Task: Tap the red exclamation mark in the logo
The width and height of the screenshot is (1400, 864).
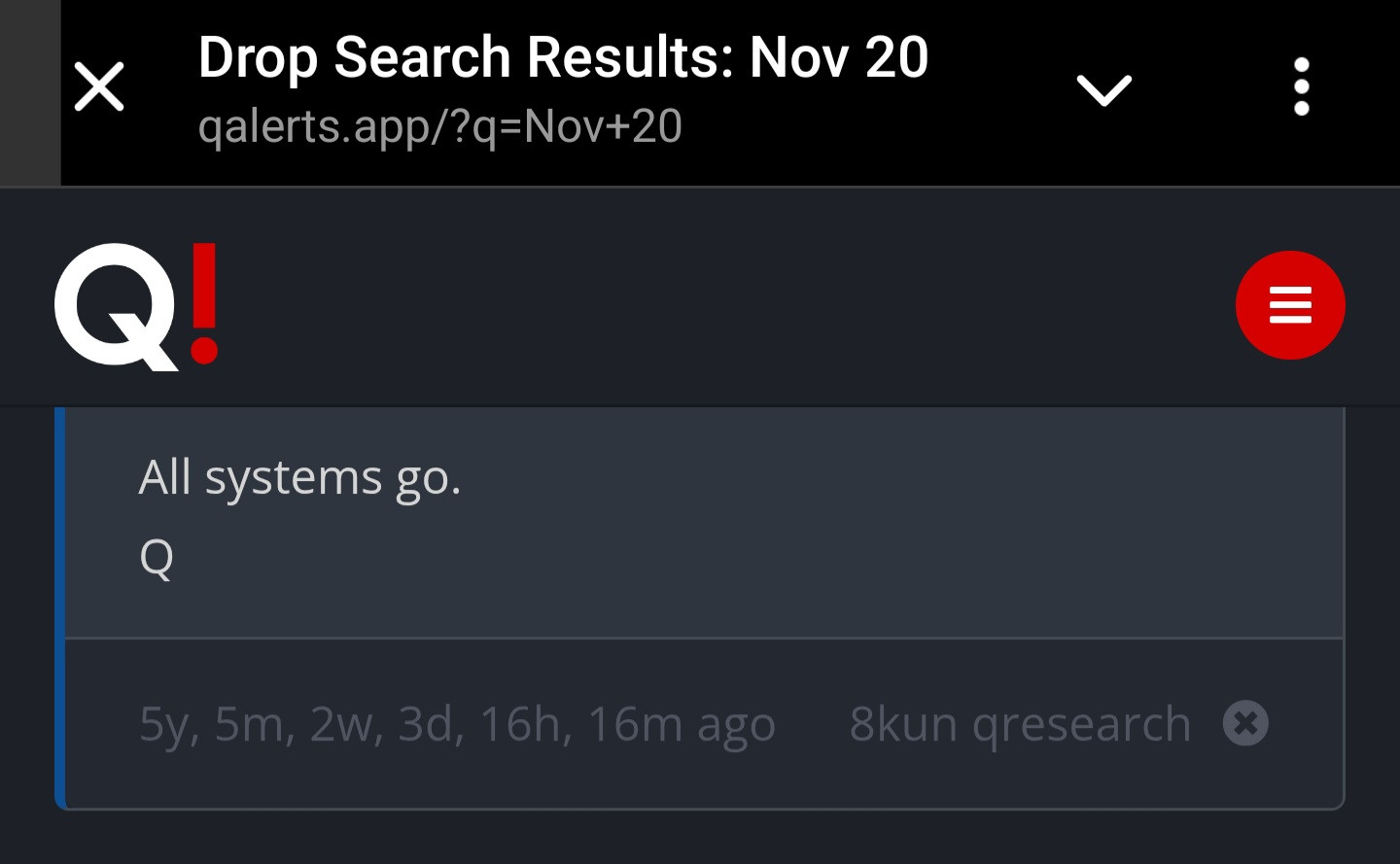Action: (x=204, y=303)
